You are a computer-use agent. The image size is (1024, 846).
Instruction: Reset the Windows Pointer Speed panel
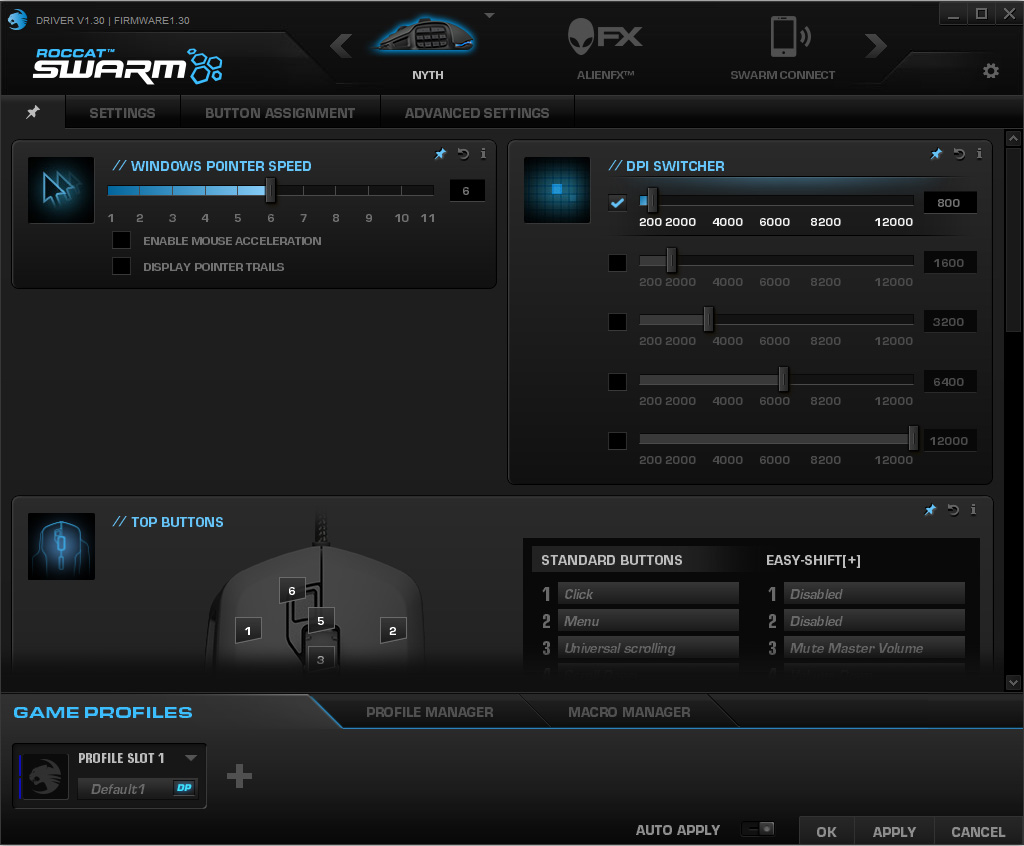463,154
